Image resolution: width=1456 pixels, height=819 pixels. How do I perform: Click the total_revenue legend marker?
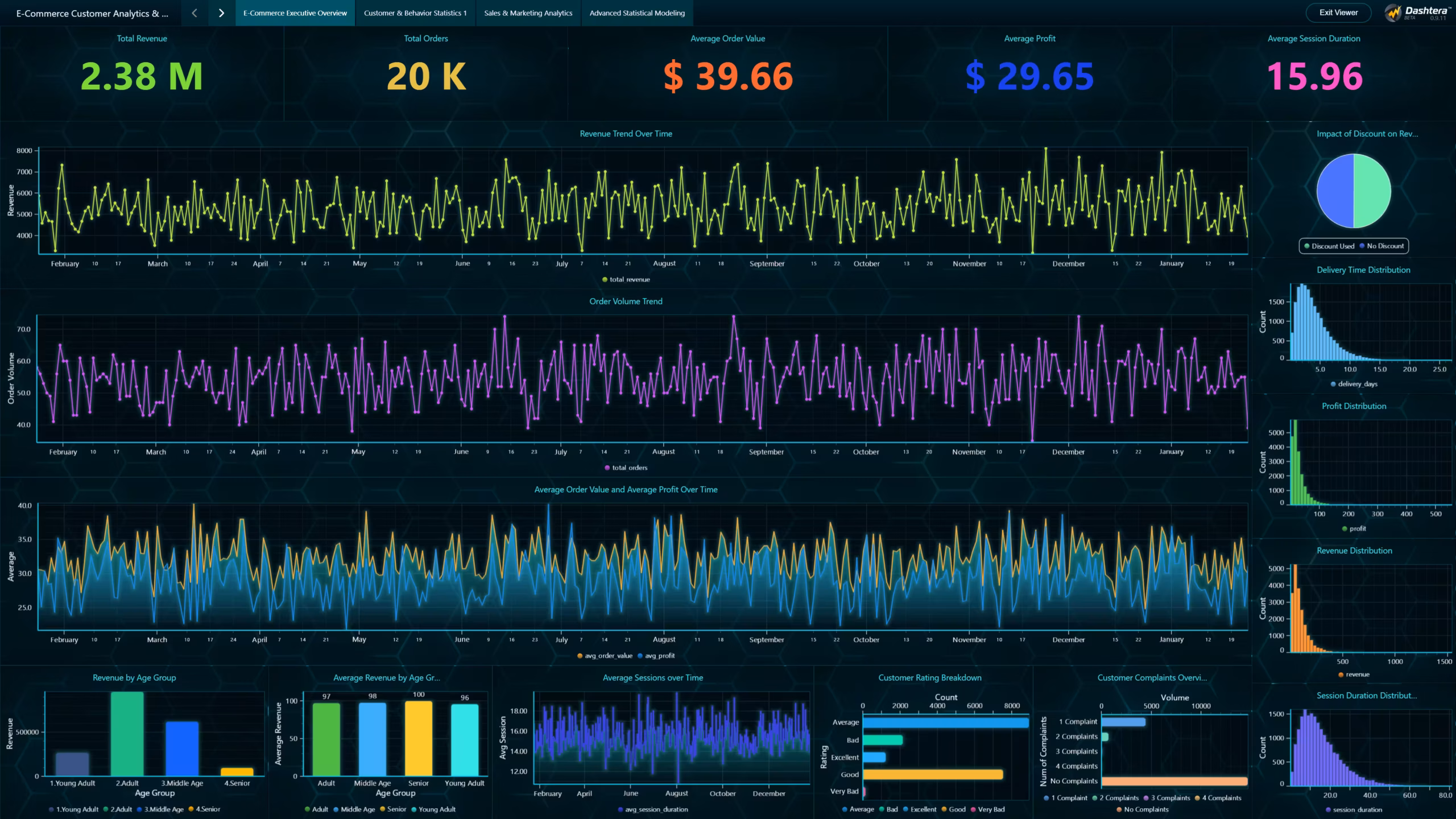tap(605, 279)
